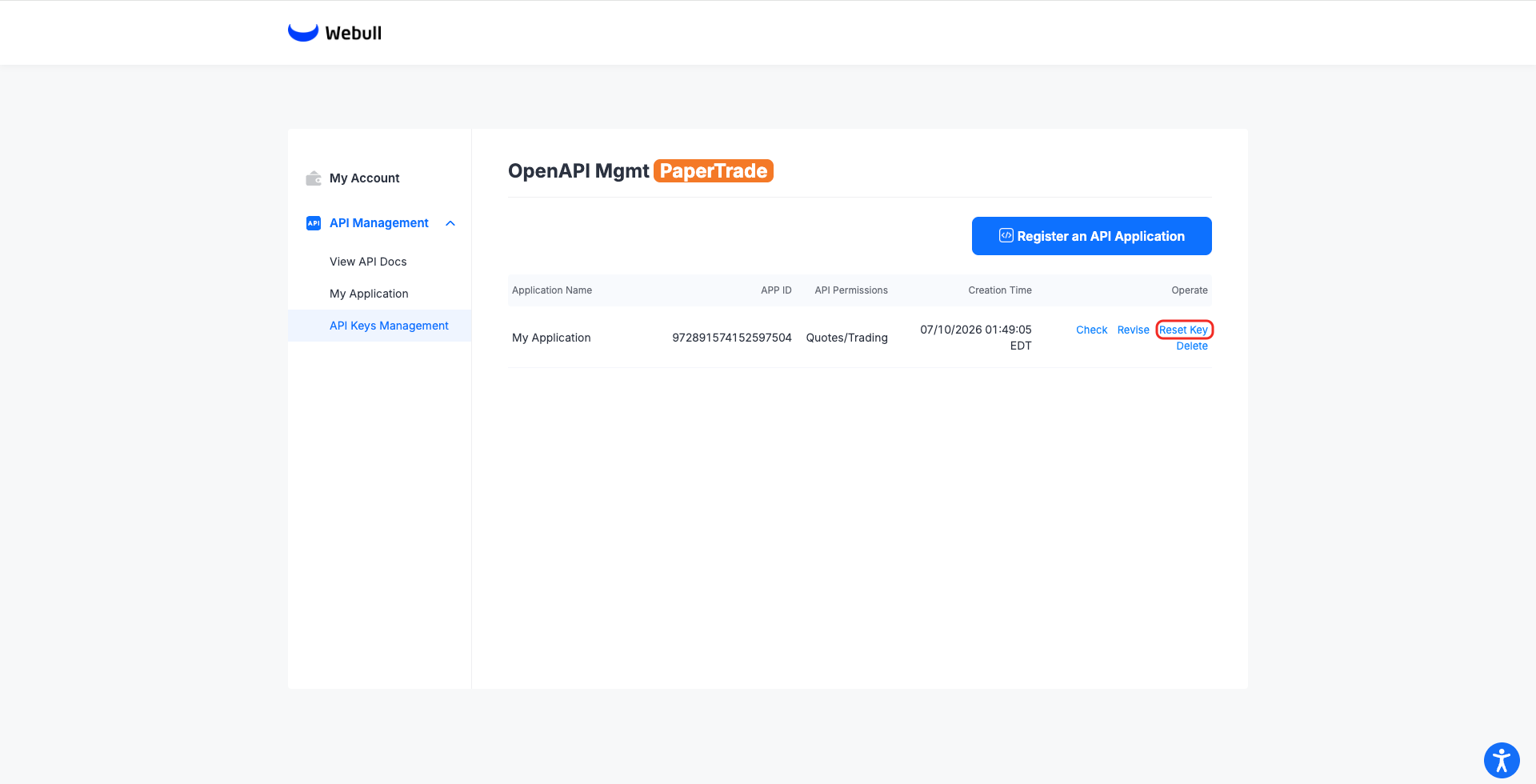Click the PaperTrade badge

[714, 170]
